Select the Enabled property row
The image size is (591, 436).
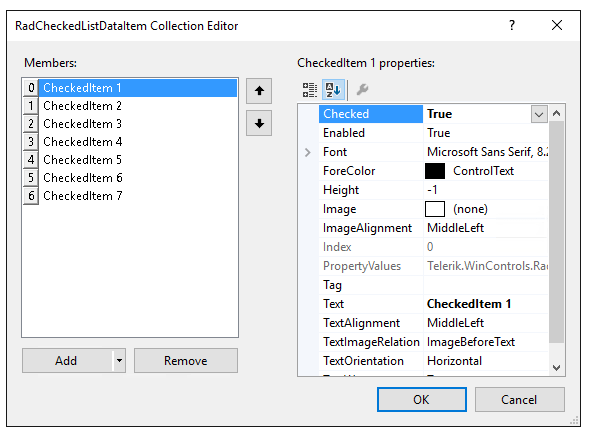(x=433, y=133)
